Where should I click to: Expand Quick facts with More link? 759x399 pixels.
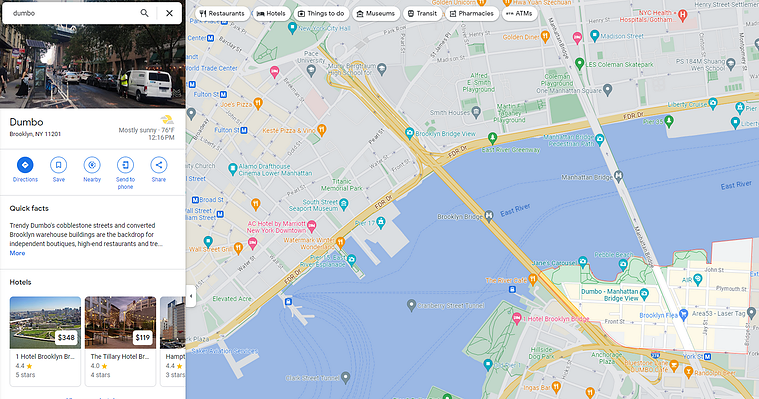click(x=17, y=253)
